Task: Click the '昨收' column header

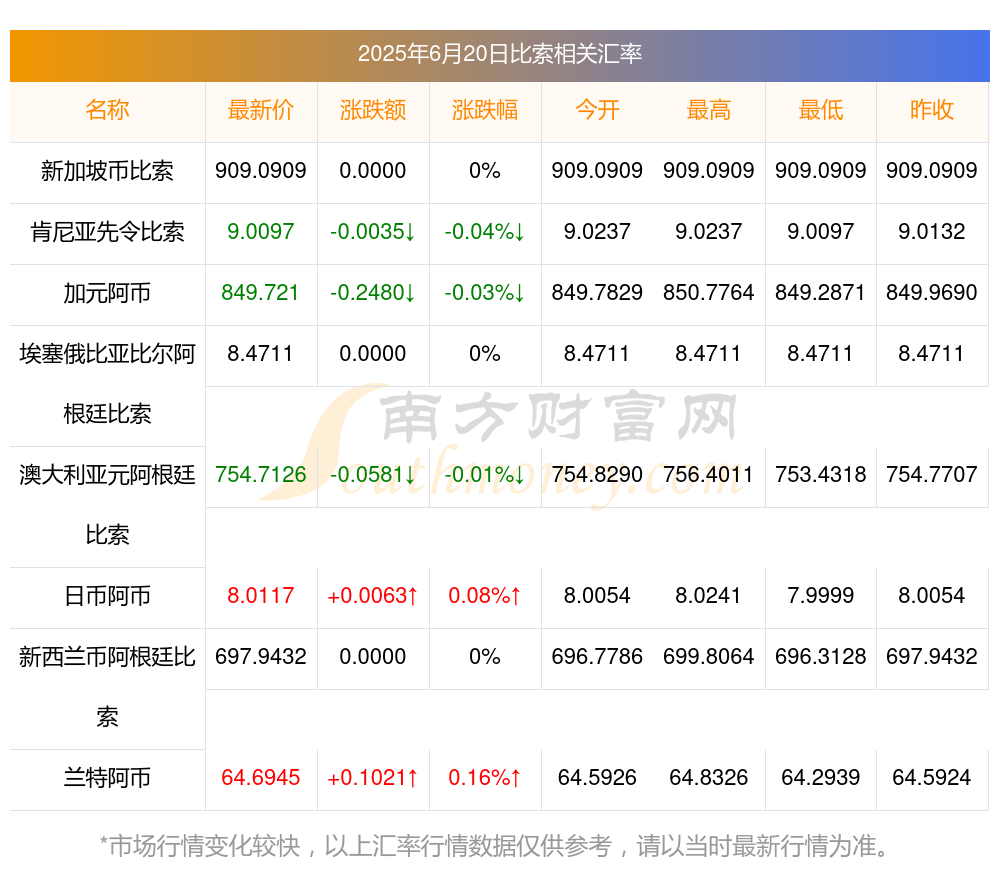Action: click(x=932, y=110)
